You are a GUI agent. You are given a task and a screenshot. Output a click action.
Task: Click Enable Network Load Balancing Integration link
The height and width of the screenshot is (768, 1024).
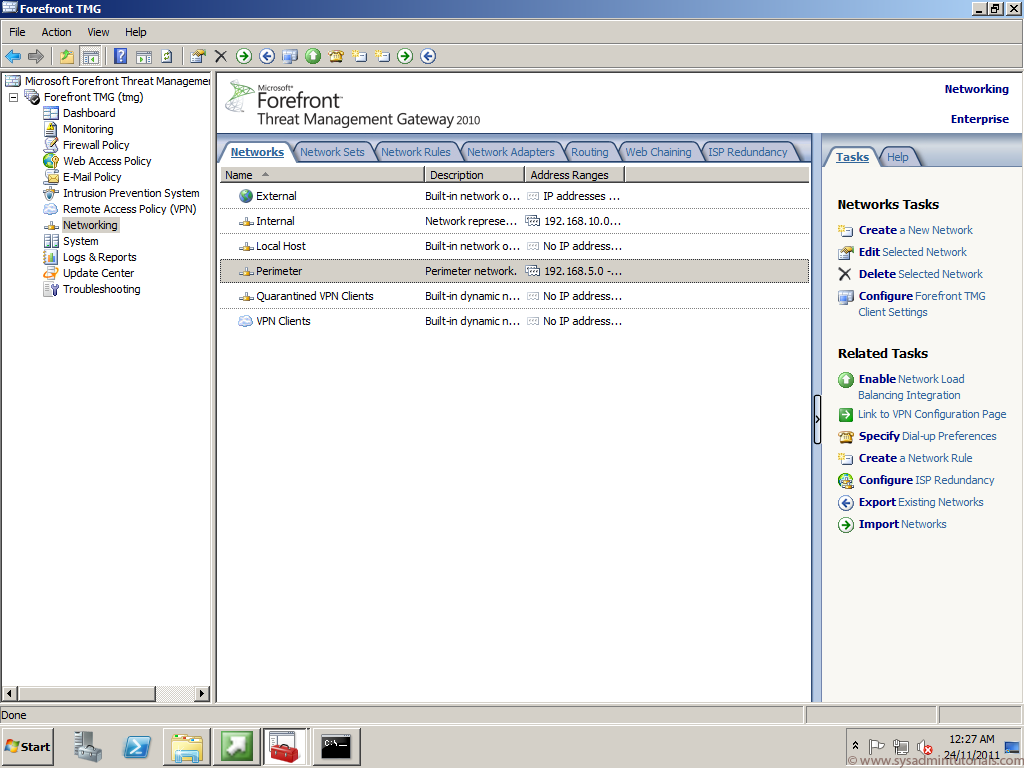pyautogui.click(x=910, y=387)
